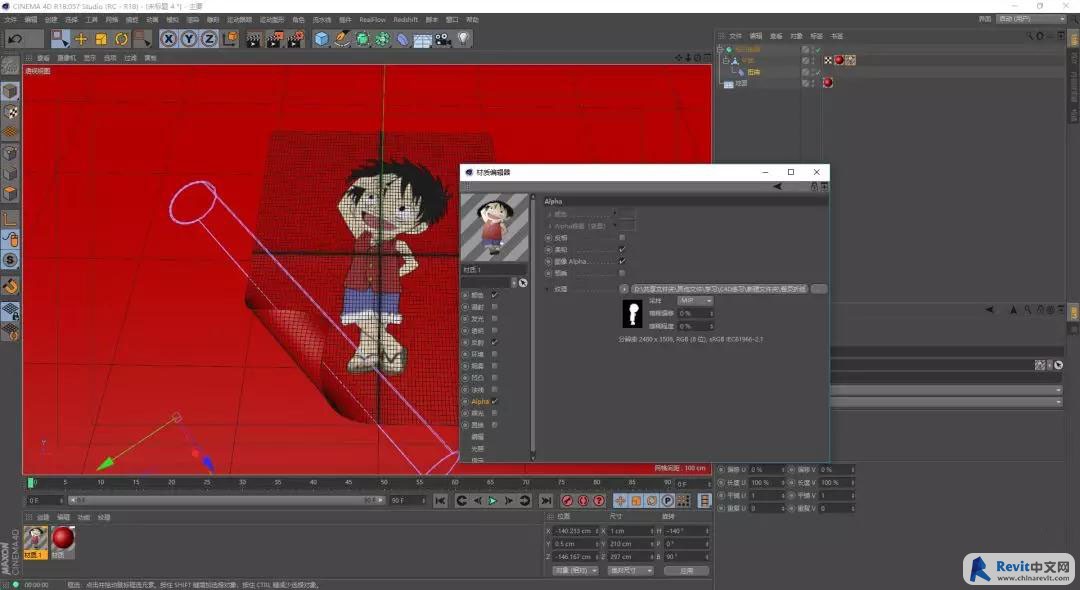The width and height of the screenshot is (1080, 590).
Task: Toggle the 图像 Alpha checkbox
Action: coord(622,262)
